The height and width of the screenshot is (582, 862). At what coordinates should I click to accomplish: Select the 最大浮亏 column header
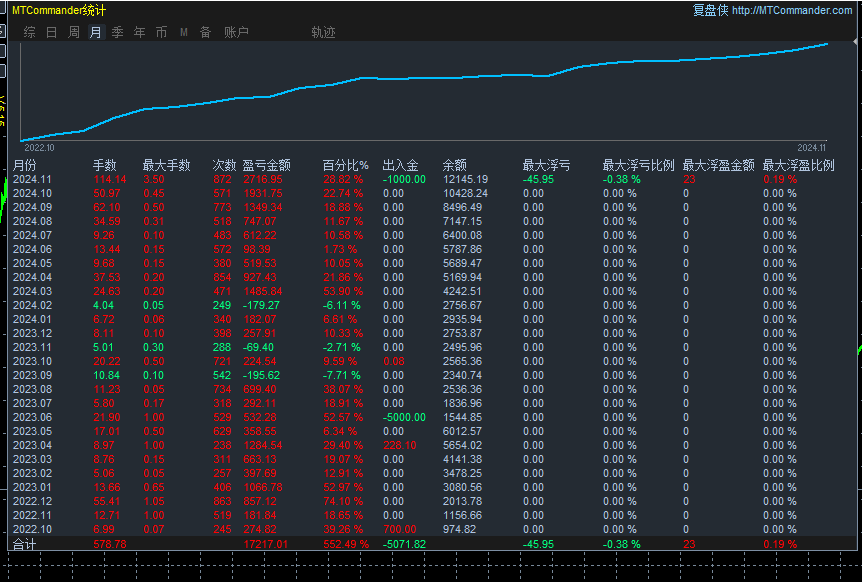click(x=546, y=165)
